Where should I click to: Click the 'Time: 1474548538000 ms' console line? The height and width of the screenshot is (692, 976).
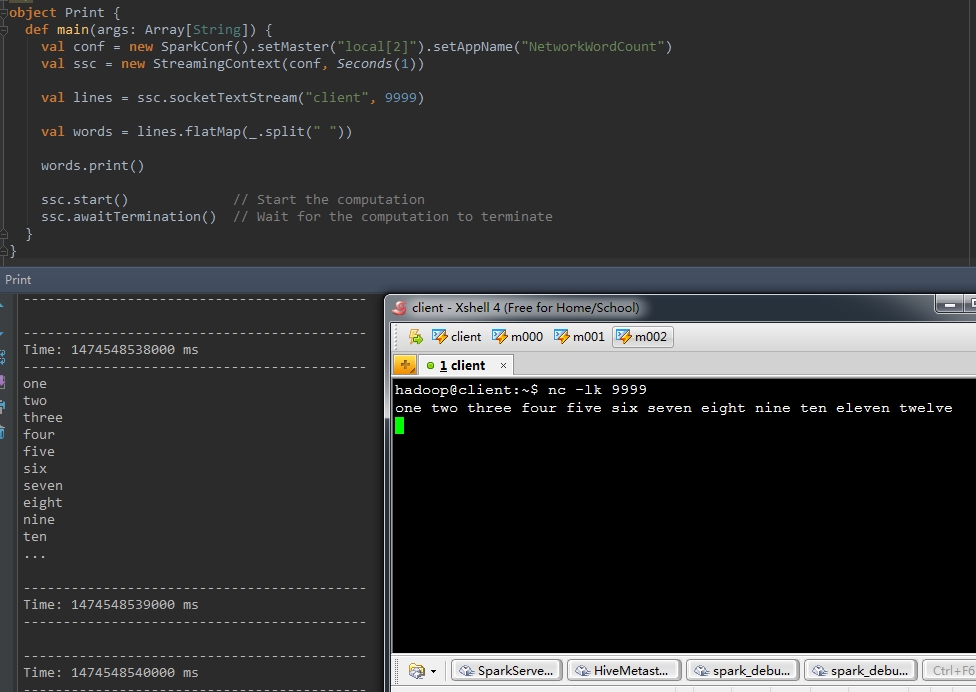click(x=111, y=350)
